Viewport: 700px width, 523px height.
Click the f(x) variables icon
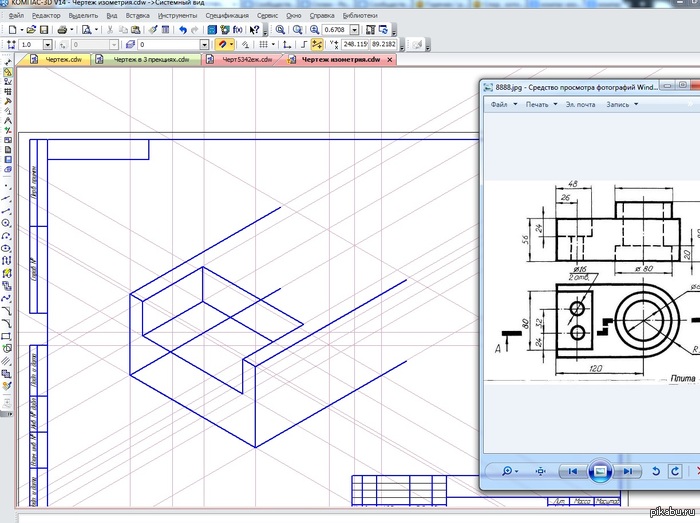(x=238, y=31)
